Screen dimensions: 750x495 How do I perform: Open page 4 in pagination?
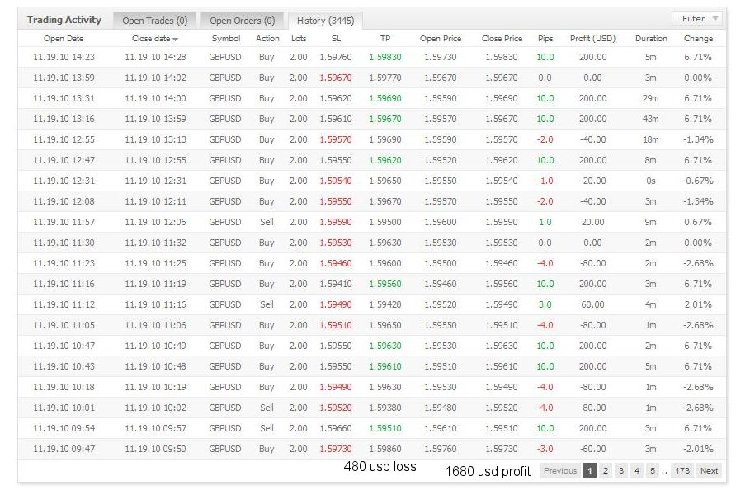pos(636,470)
